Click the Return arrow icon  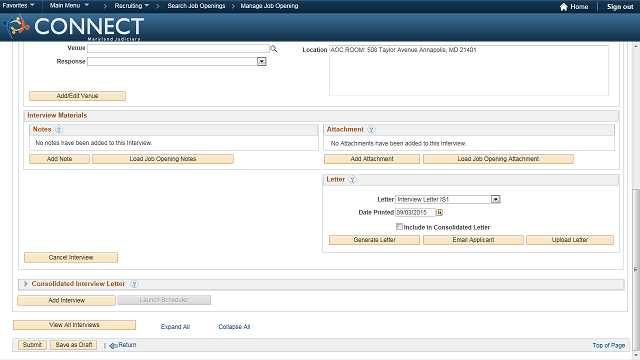pos(113,345)
